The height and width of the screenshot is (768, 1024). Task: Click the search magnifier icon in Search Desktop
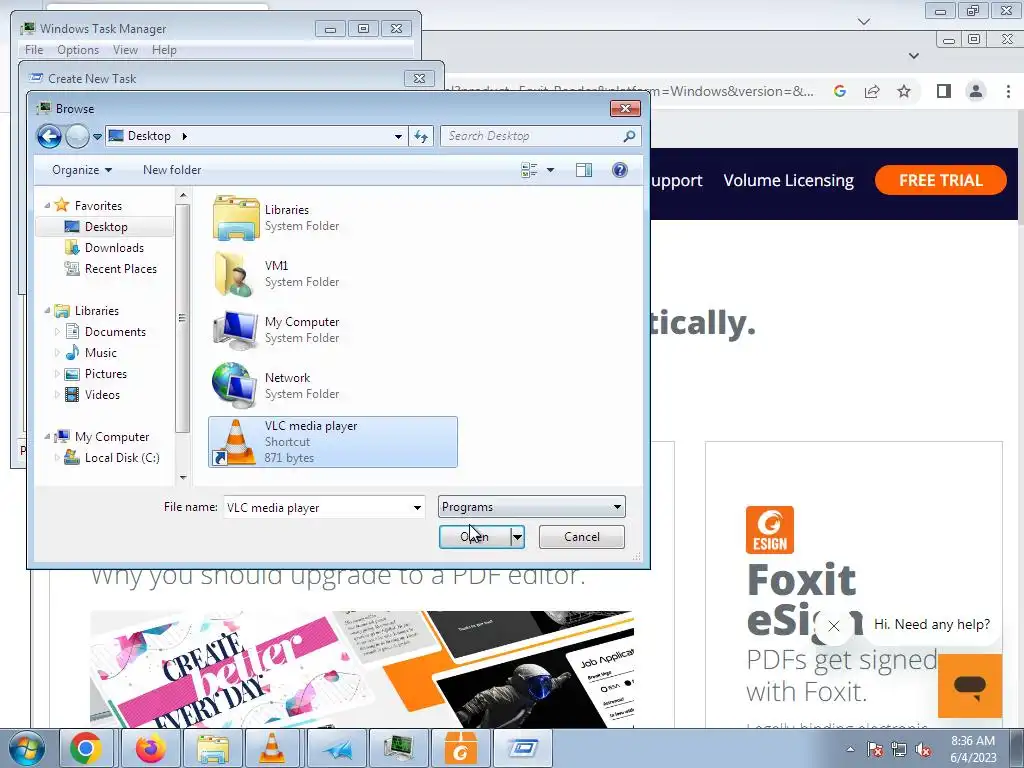click(629, 136)
